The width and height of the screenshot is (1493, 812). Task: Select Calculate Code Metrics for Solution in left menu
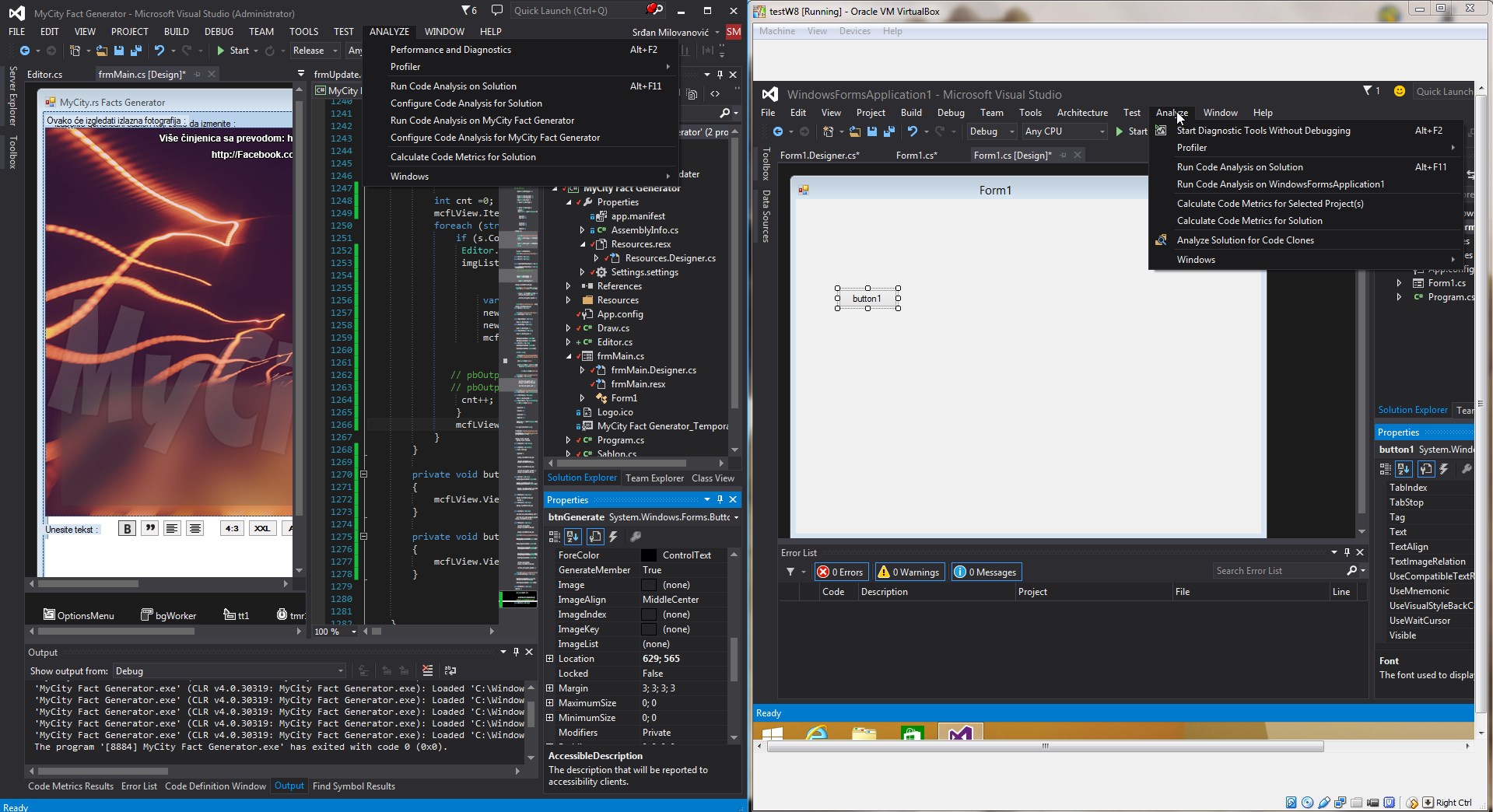coord(463,157)
